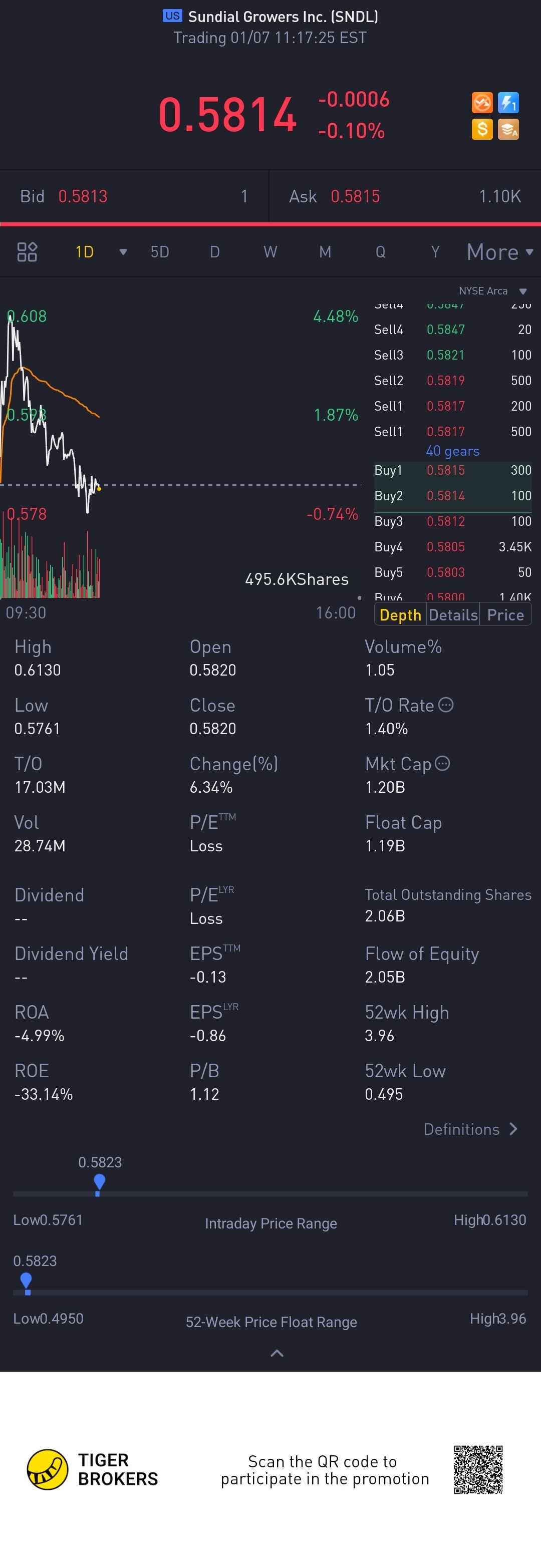Tap the promotion QR code
The width and height of the screenshot is (541, 1568).
tap(478, 1469)
